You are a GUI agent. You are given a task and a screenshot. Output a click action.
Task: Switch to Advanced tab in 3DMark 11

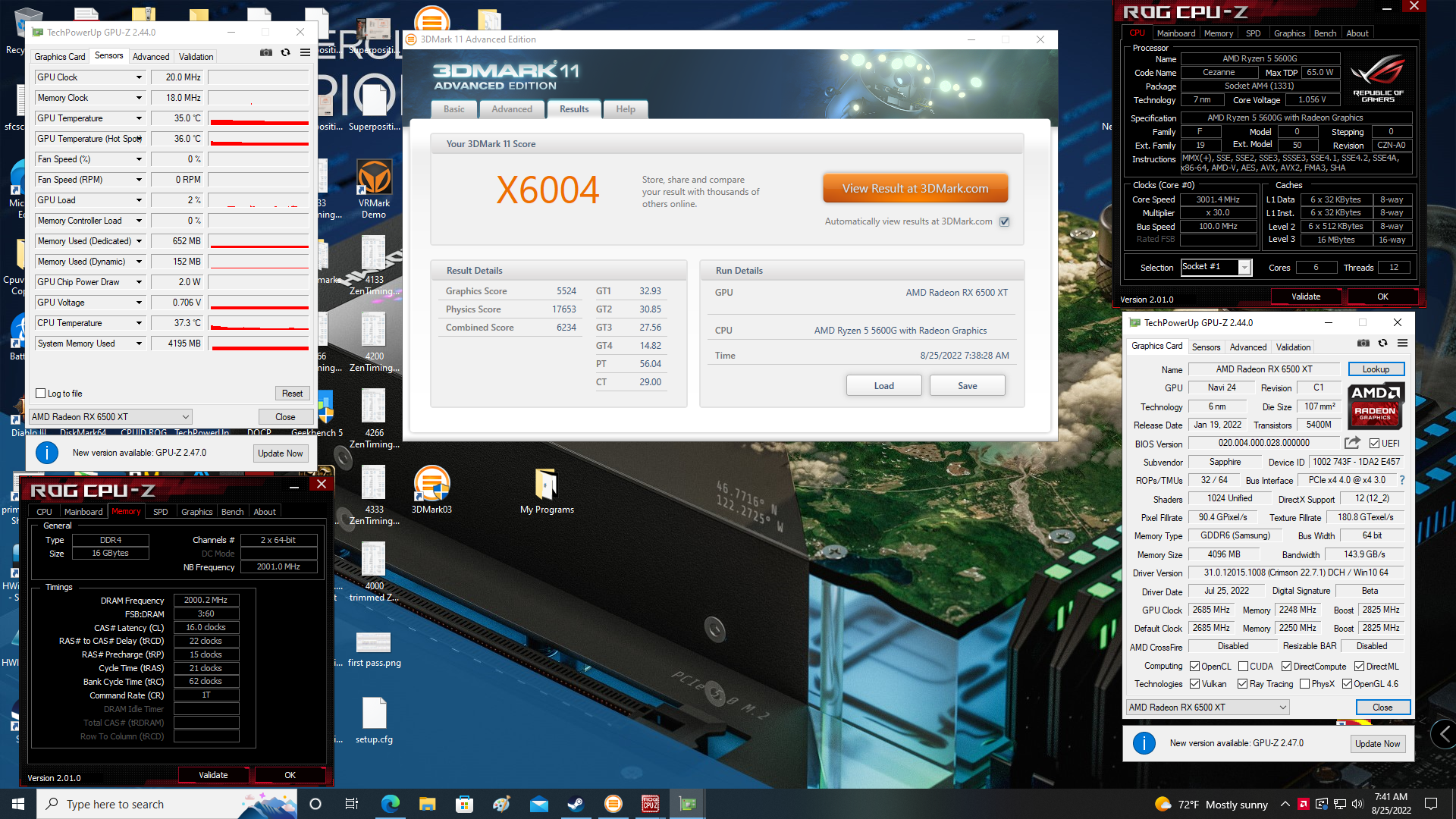click(x=512, y=109)
